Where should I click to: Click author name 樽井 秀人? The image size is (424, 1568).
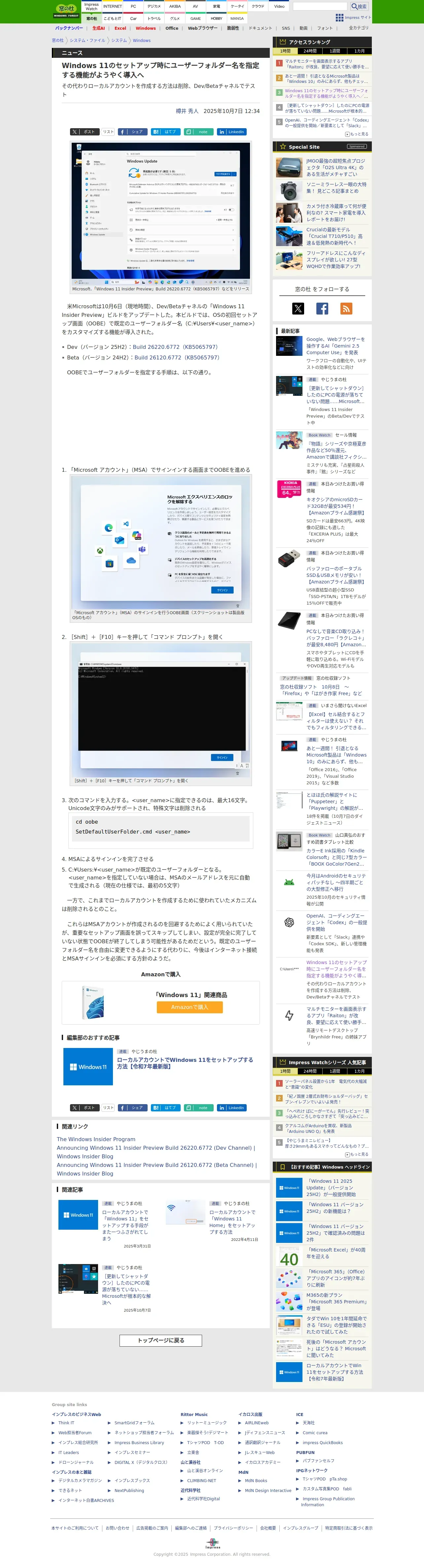(x=187, y=111)
